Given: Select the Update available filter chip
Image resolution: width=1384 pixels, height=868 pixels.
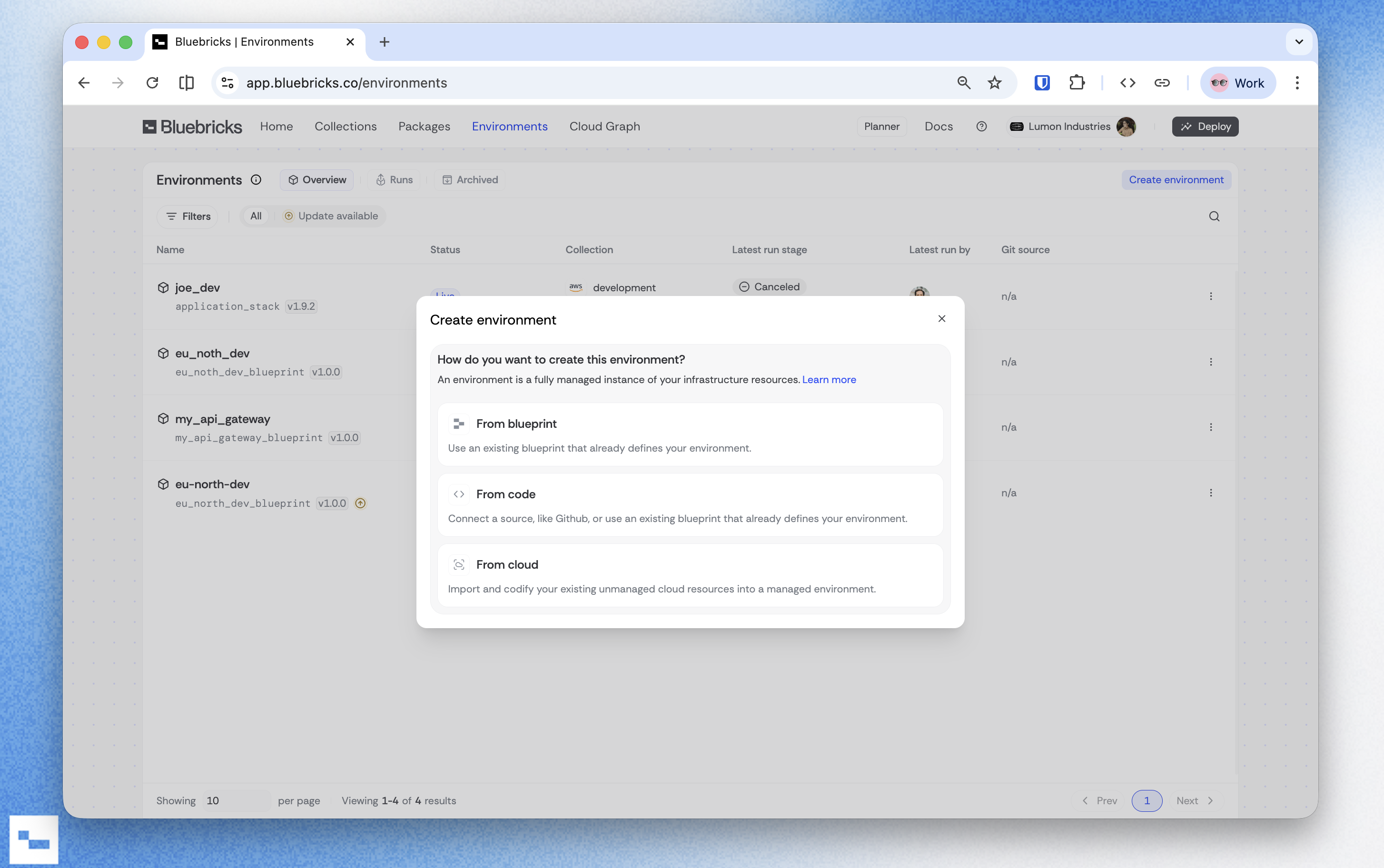Looking at the screenshot, I should (331, 216).
